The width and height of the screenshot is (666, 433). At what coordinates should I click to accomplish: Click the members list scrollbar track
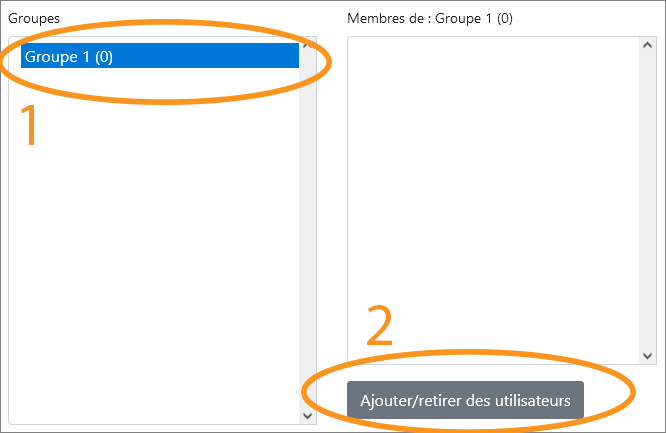coord(647,200)
